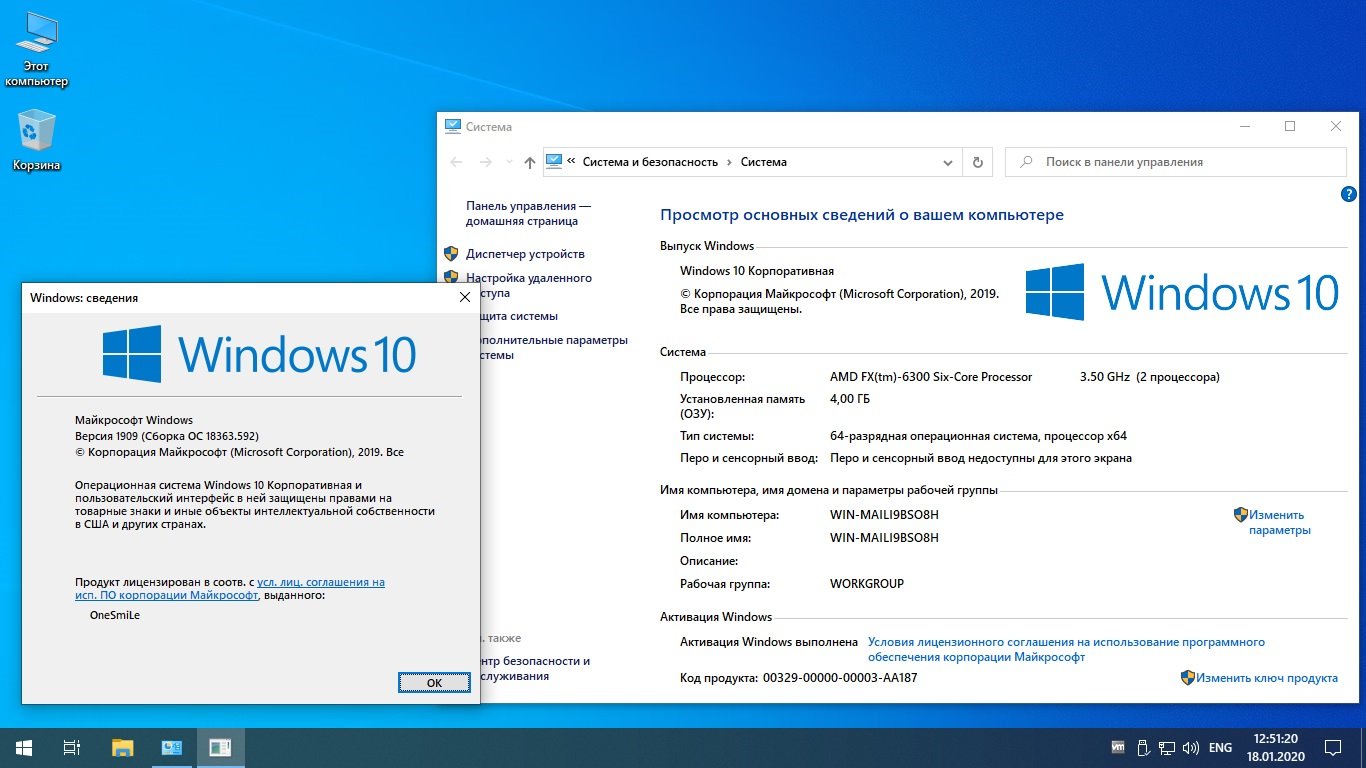Click the product ID 00329-00000-00003-AA187
The image size is (1366, 768).
click(839, 678)
